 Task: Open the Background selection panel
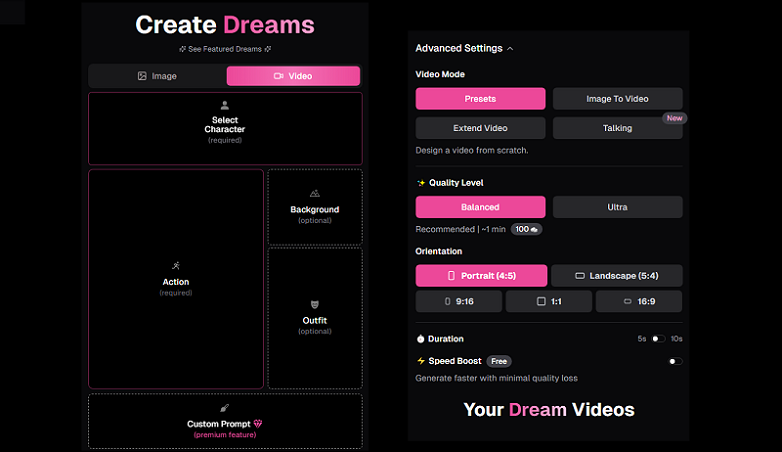click(x=315, y=207)
